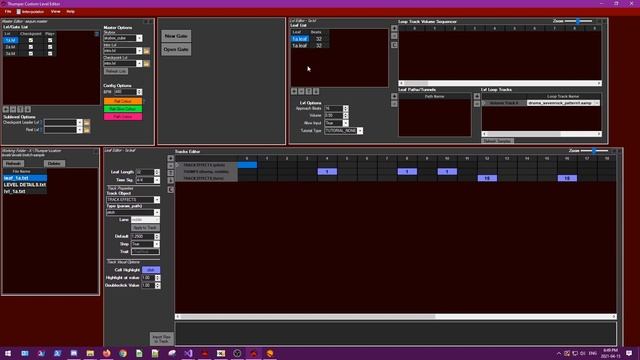Select LEVEL DETAILS.txt in file list
The image size is (640, 360).
[x=24, y=184]
